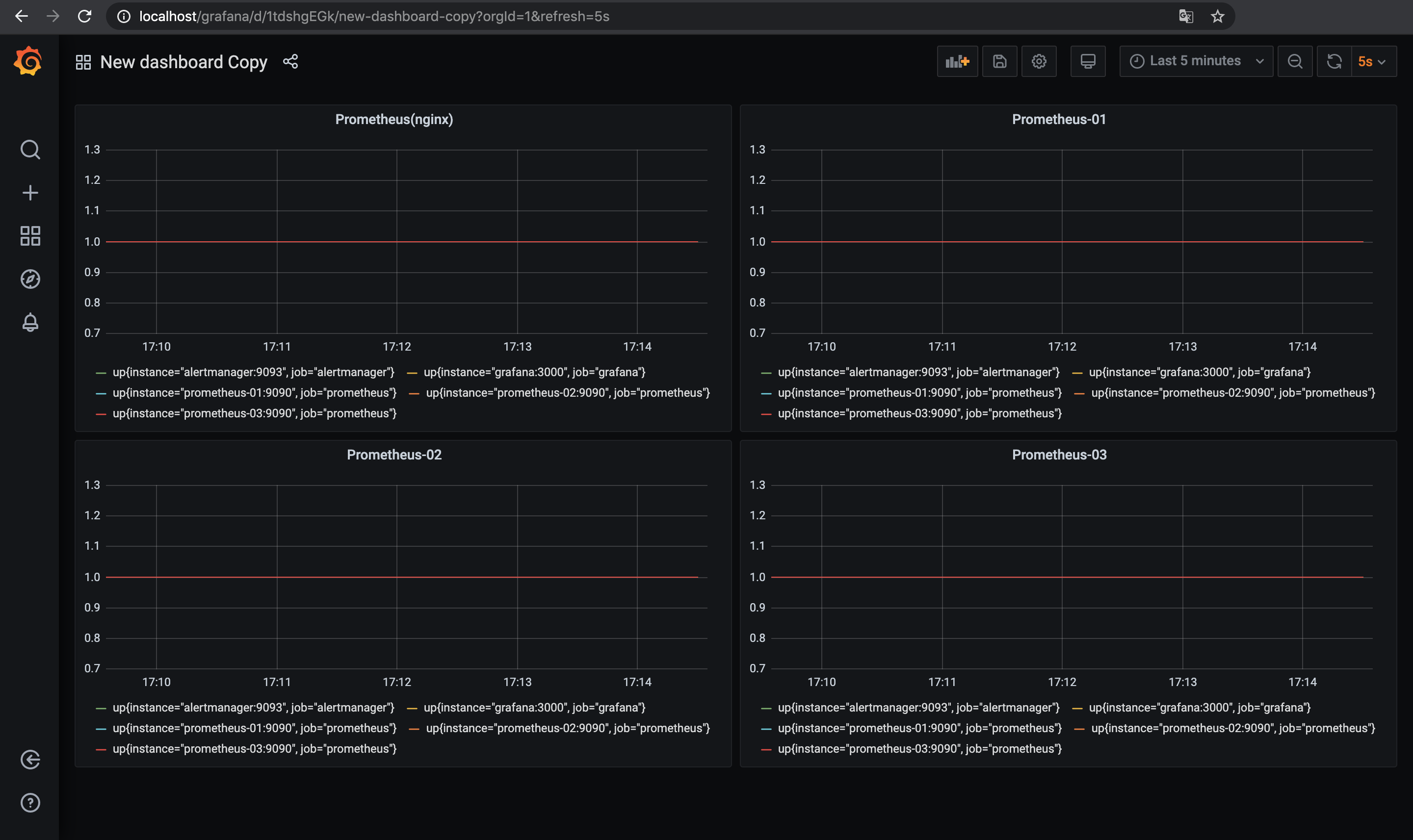Click the dashboard grid icon beside title
This screenshot has width=1413, height=840.
click(x=83, y=62)
